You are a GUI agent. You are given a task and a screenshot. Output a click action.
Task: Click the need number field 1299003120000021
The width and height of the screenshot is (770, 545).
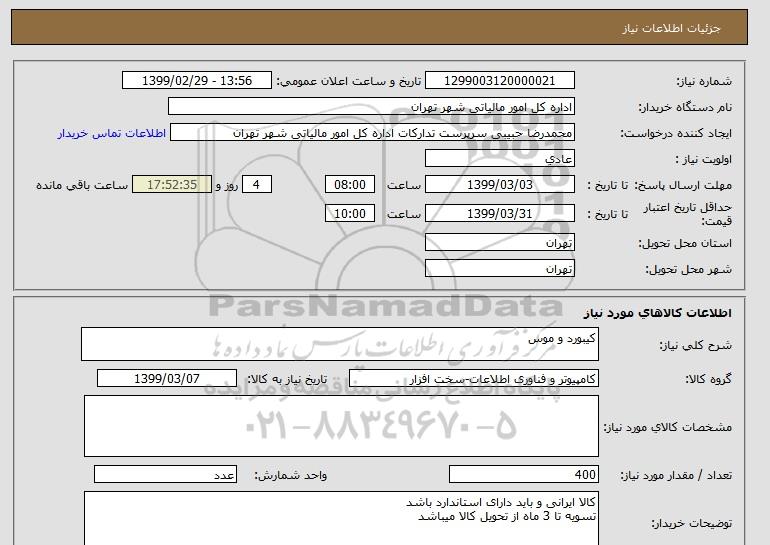pyautogui.click(x=499, y=81)
